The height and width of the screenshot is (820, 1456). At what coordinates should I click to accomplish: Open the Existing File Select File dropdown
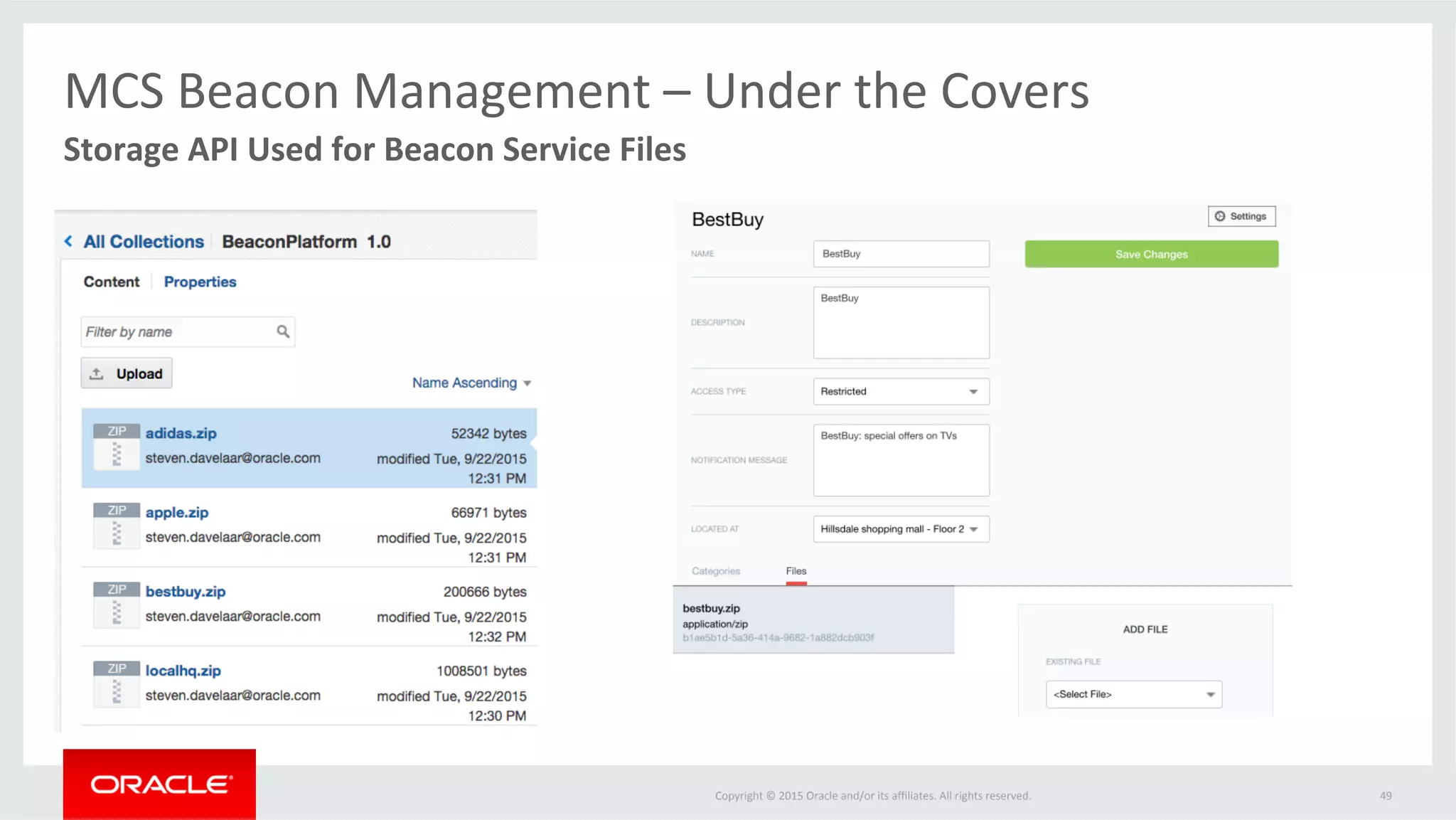click(x=1134, y=694)
